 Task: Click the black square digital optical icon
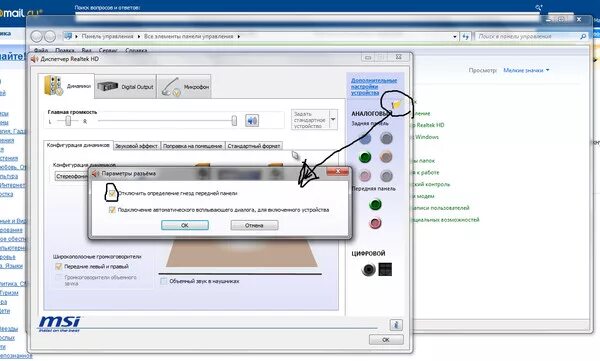click(x=385, y=270)
